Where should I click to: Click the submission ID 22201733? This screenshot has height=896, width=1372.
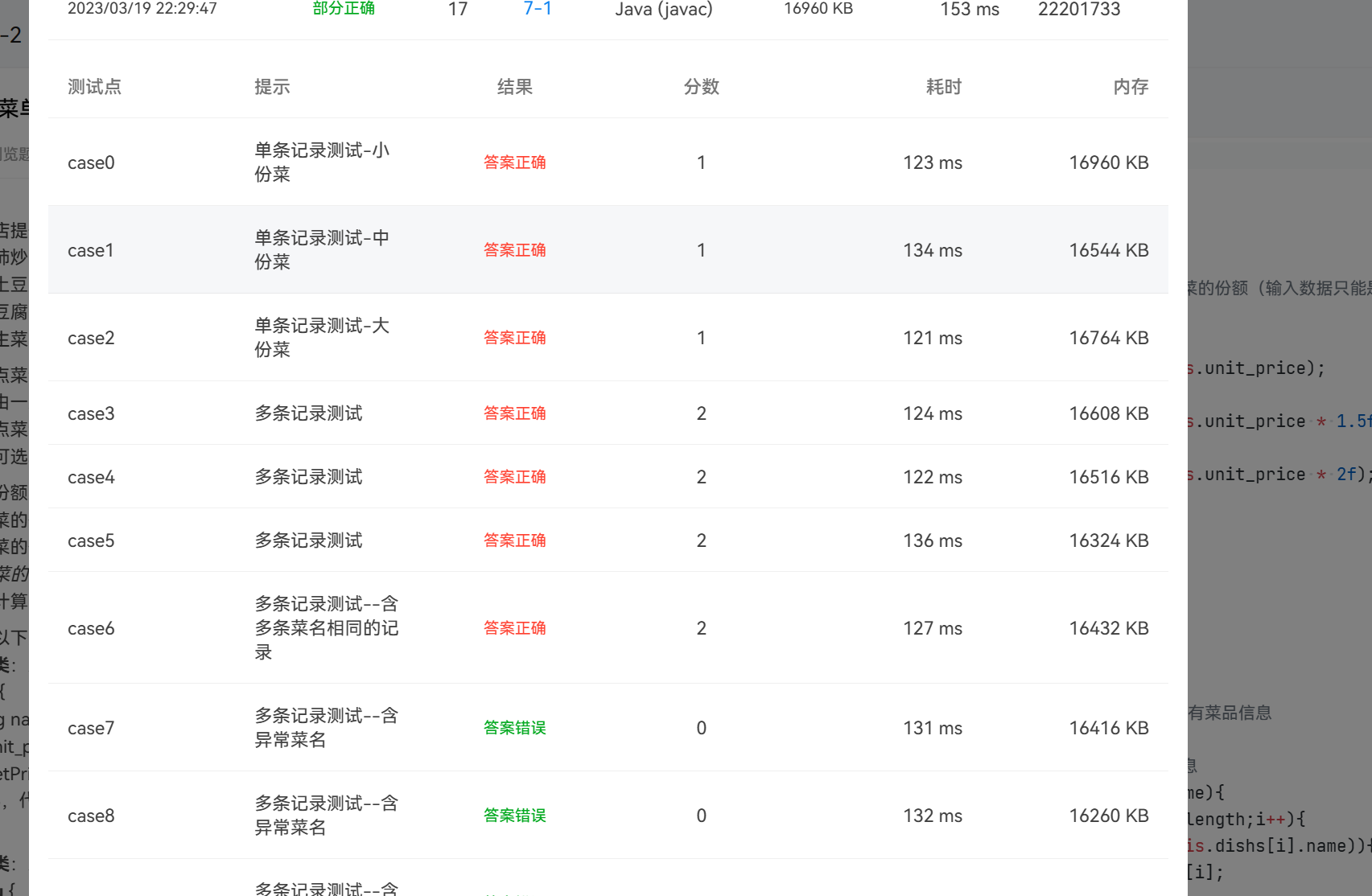(x=1079, y=10)
